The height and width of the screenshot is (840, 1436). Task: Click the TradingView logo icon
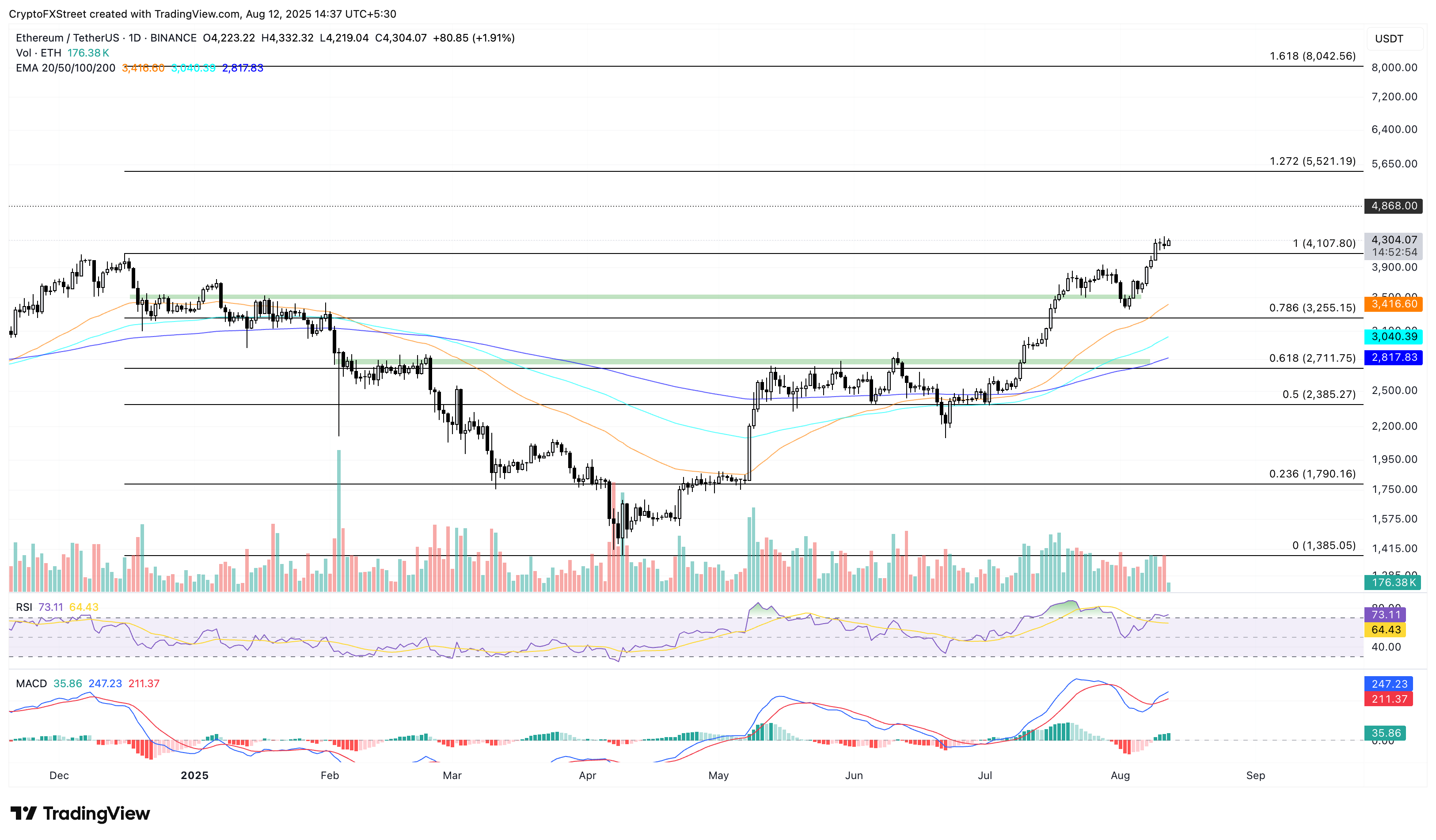23,813
